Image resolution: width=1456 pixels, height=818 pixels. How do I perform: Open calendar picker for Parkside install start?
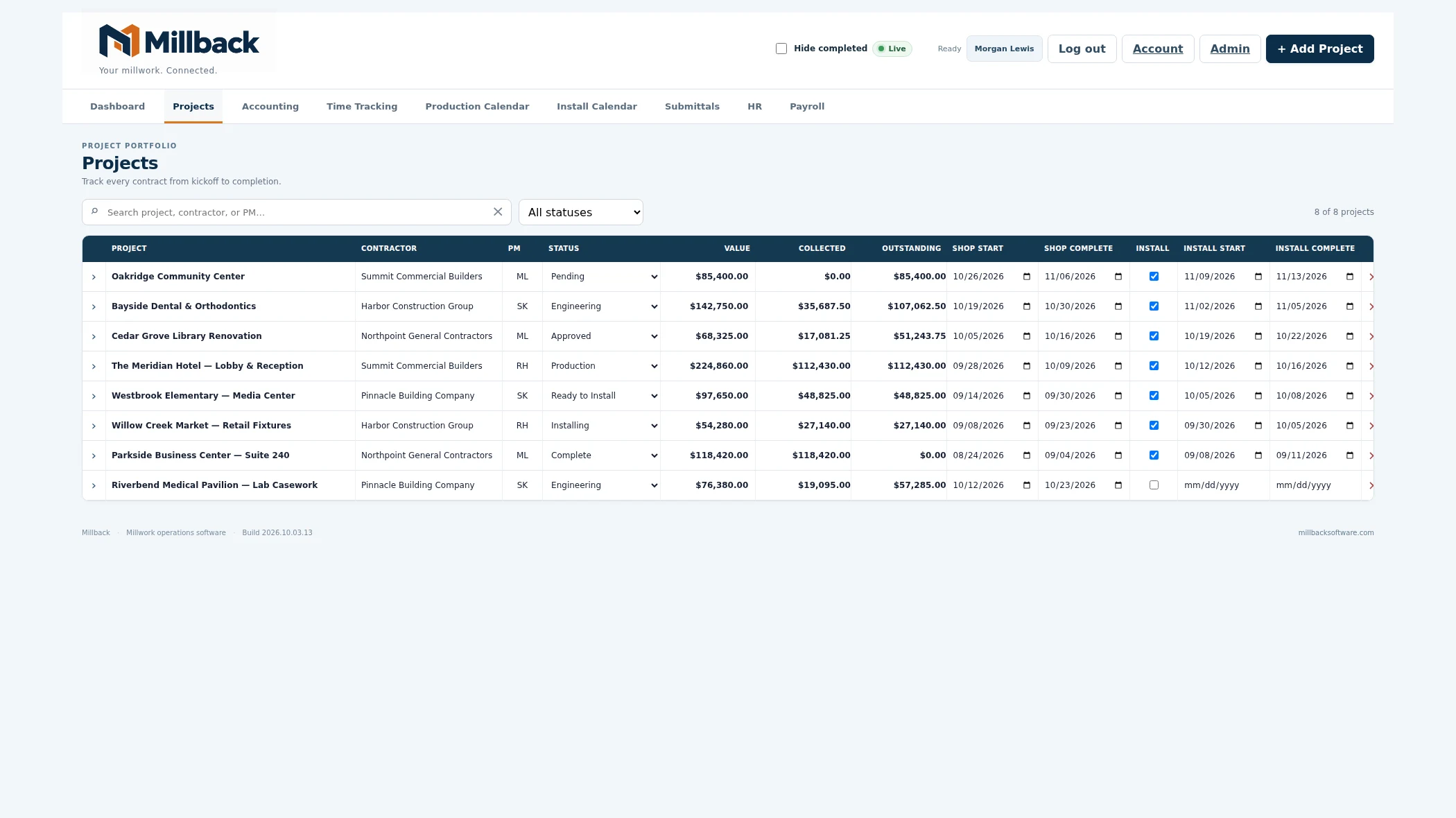click(x=1258, y=455)
